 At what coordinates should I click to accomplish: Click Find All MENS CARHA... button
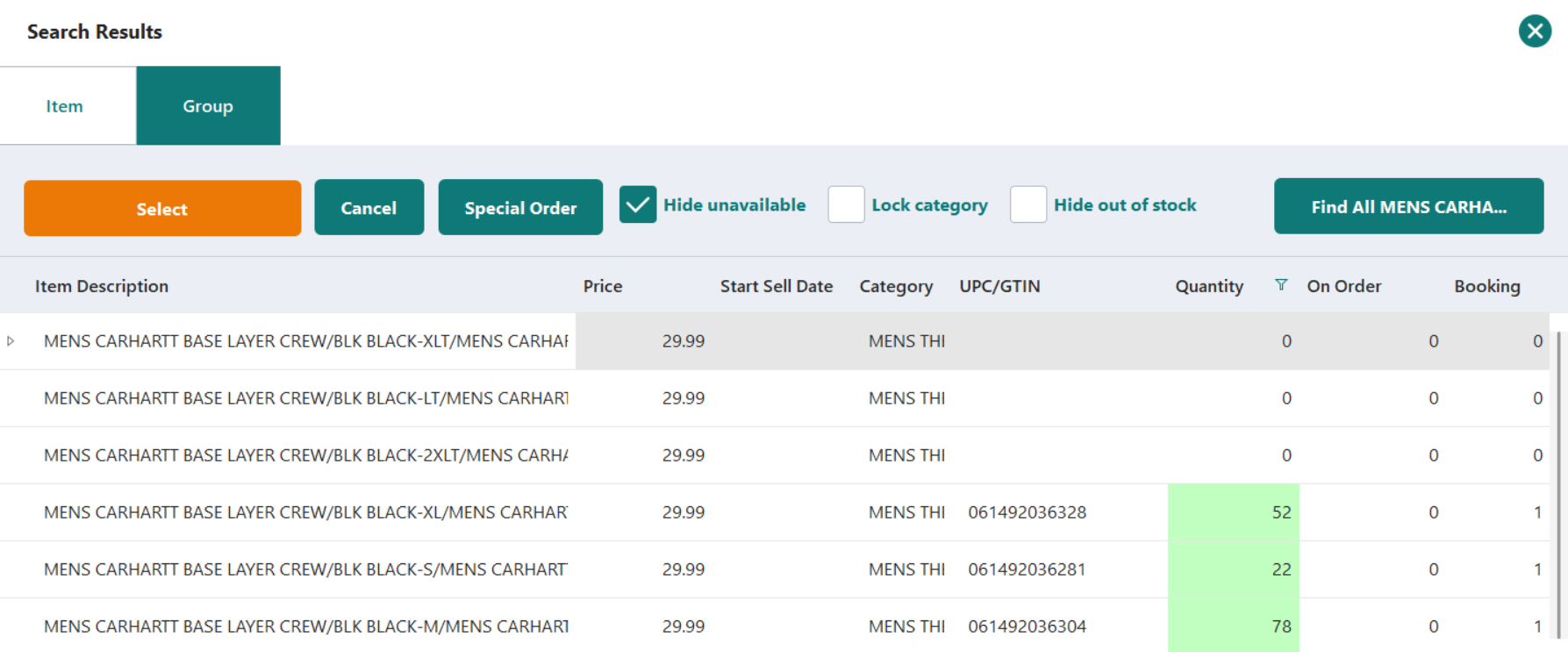click(1408, 206)
